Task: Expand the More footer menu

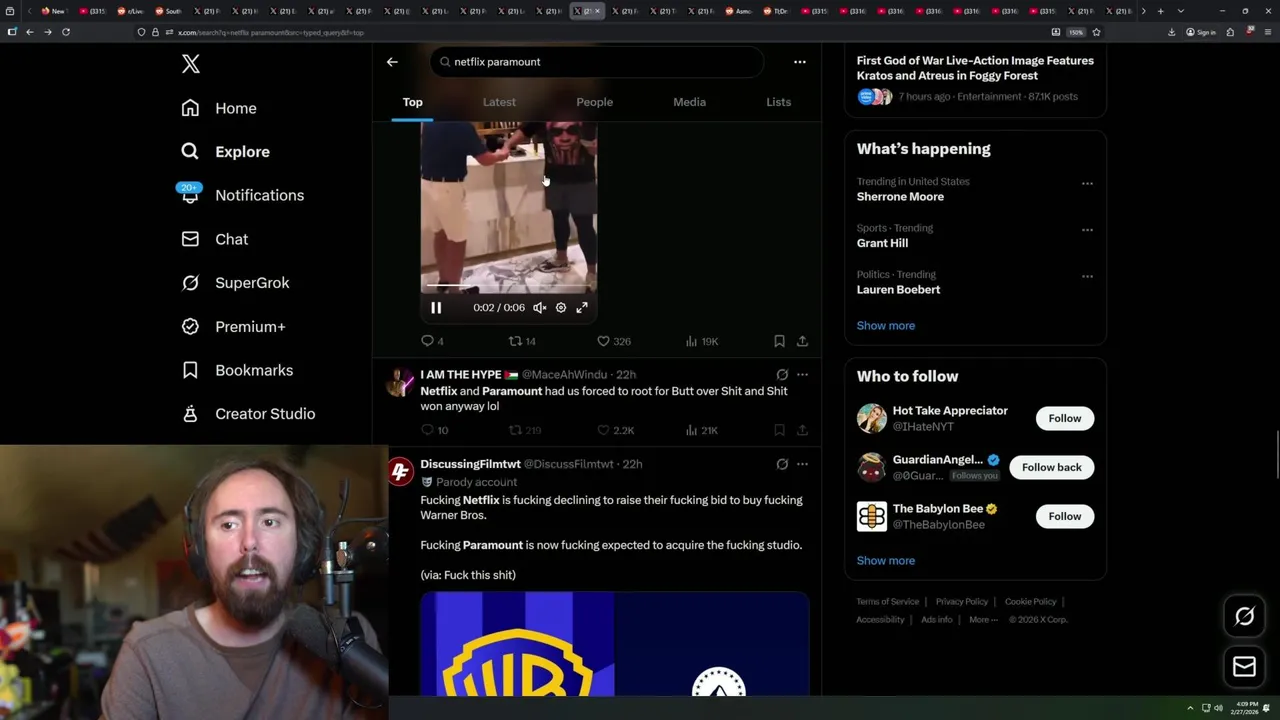Action: [983, 620]
